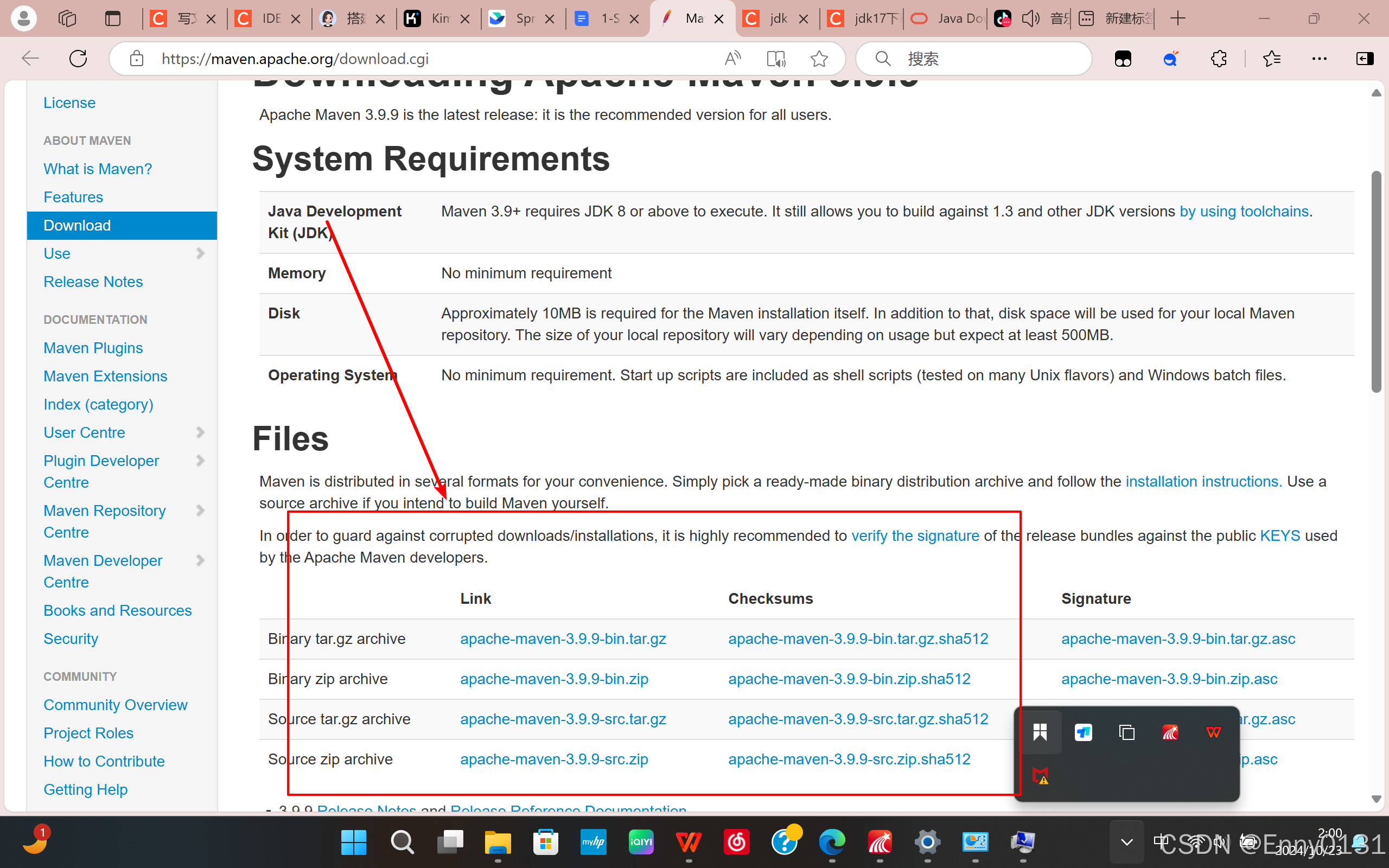Image resolution: width=1389 pixels, height=868 pixels.
Task: Toggle the browser sidebar icon
Action: pos(1365,59)
